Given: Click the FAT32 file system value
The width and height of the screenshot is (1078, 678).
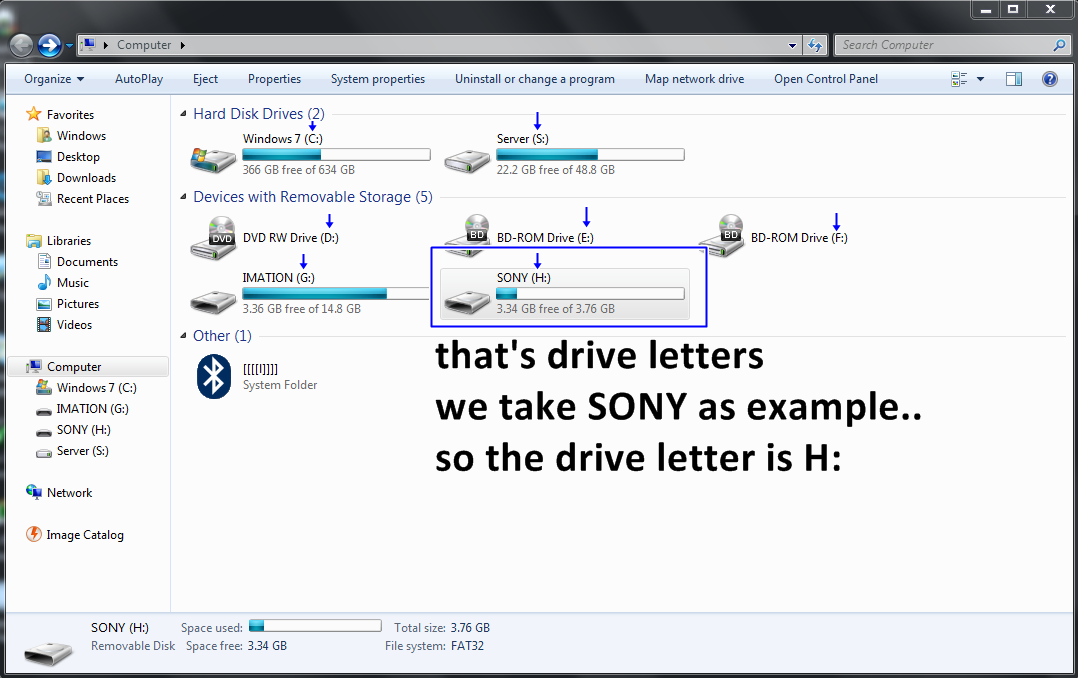Looking at the screenshot, I should coord(467,646).
